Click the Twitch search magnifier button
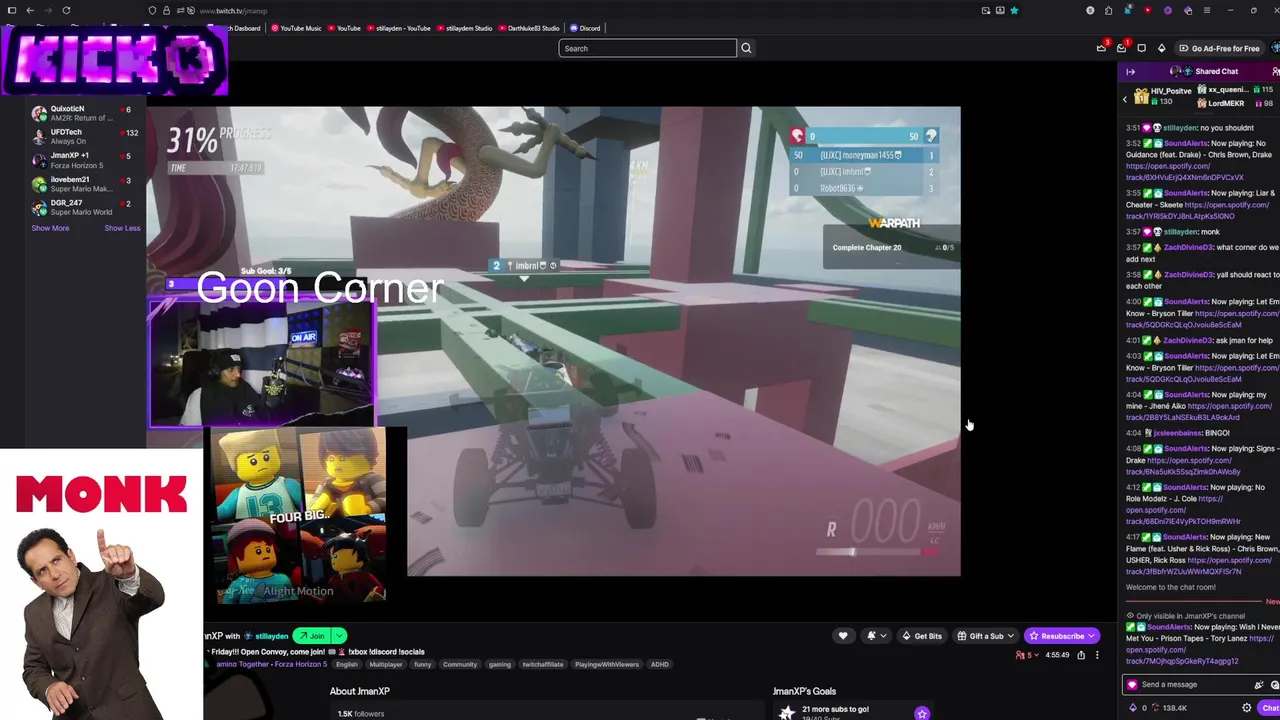The height and width of the screenshot is (720, 1280). pos(746,48)
